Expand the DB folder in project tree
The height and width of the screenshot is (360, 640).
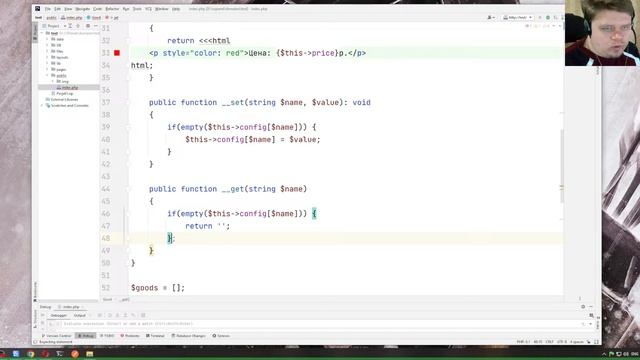coord(47,45)
